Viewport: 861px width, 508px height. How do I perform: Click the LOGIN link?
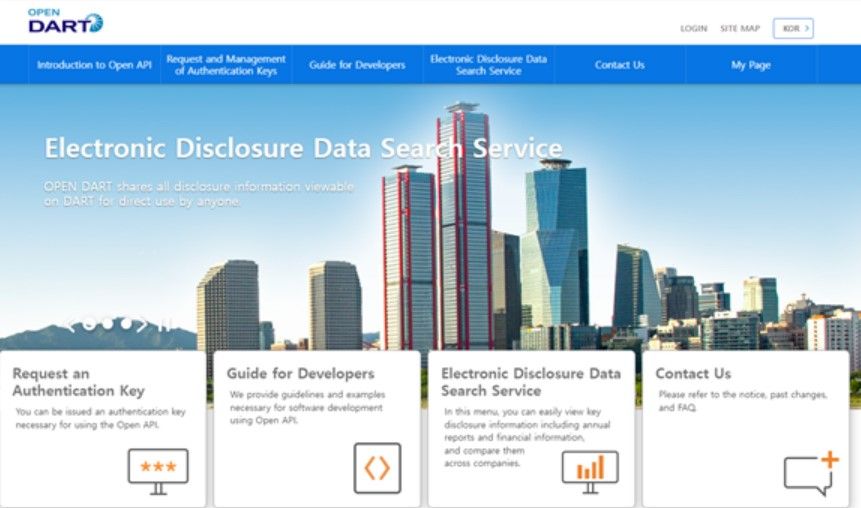coord(693,29)
